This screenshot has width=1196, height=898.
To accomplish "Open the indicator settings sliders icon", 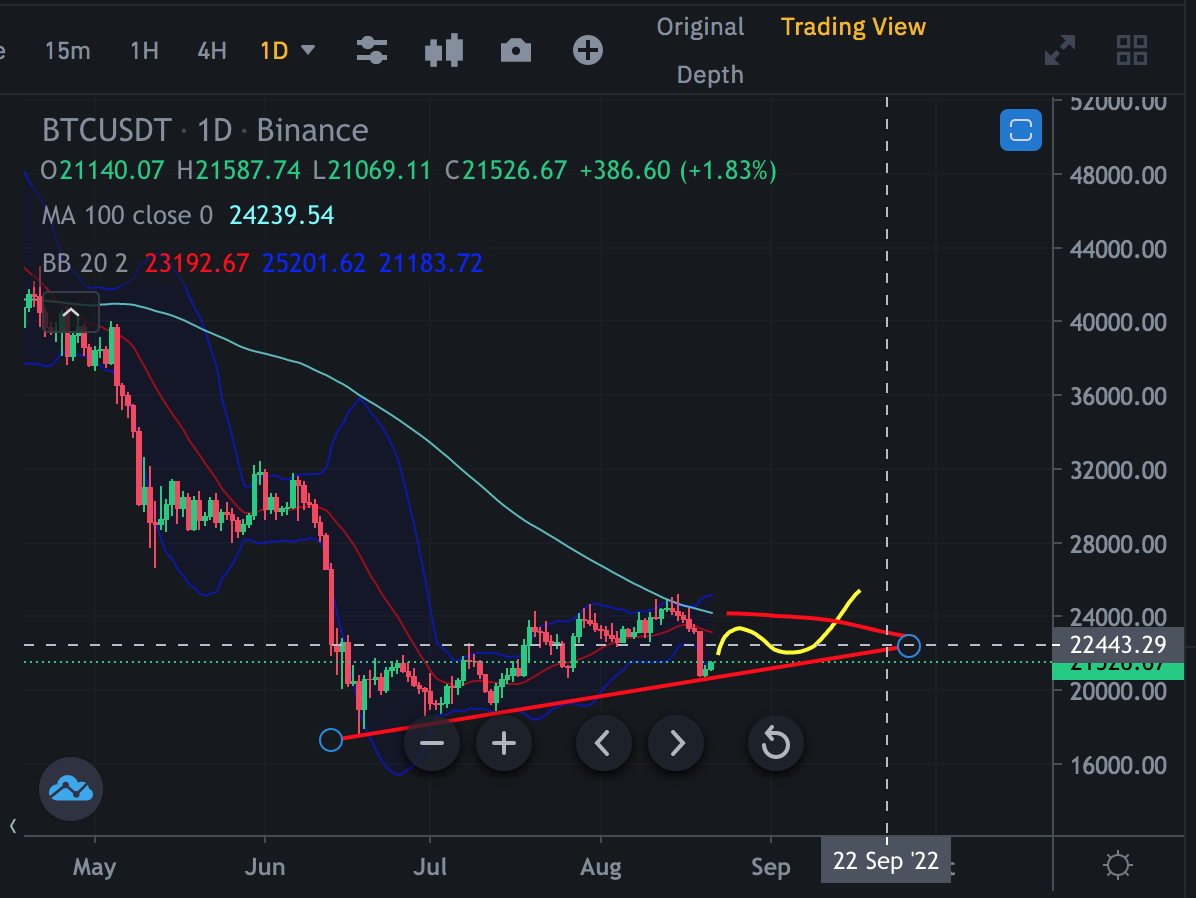I will [371, 50].
